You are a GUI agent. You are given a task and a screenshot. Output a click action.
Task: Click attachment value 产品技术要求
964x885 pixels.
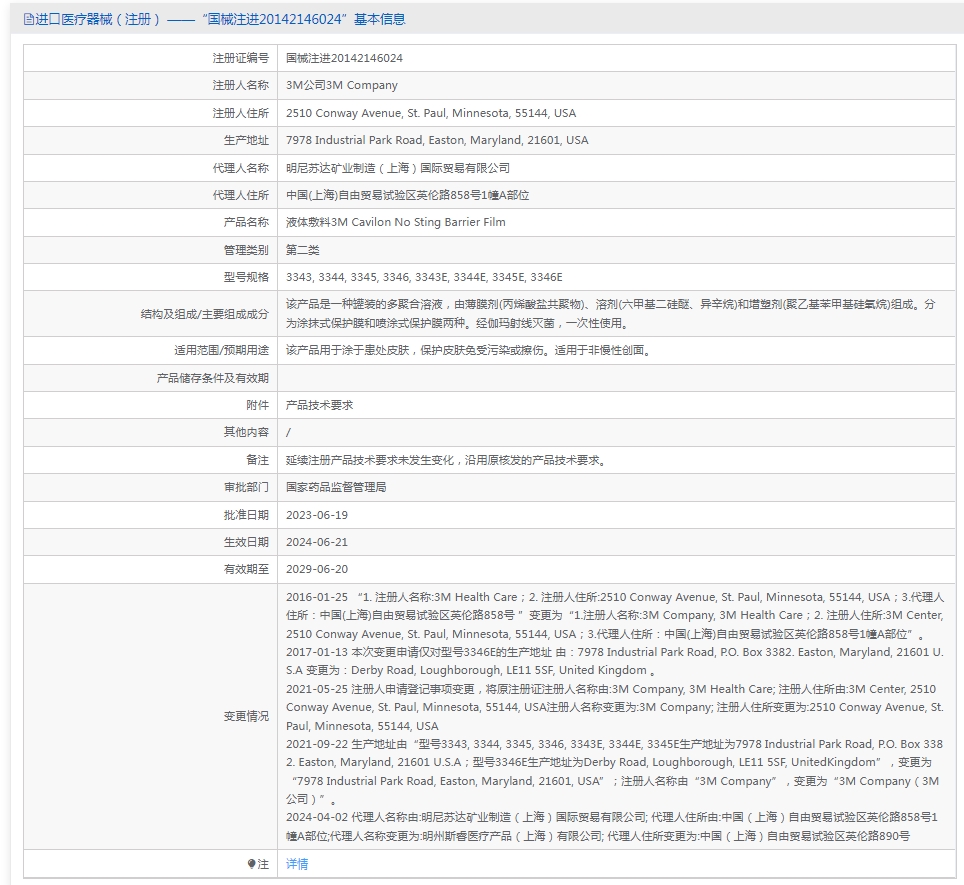coord(320,405)
